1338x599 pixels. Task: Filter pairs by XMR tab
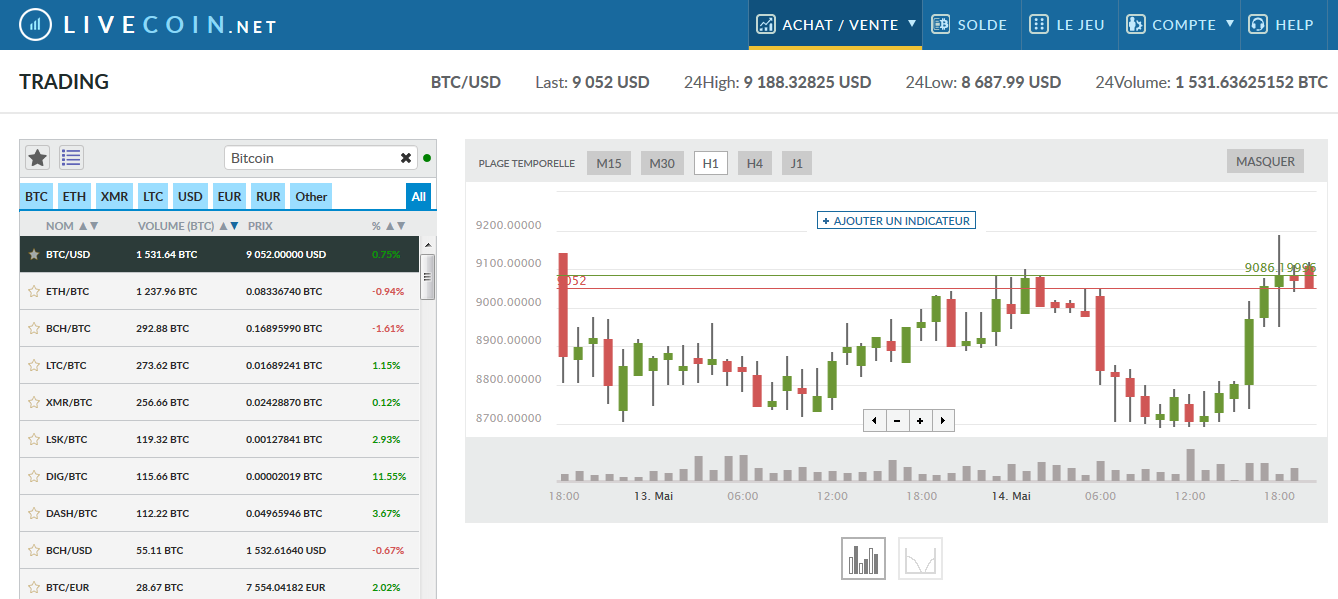[114, 196]
